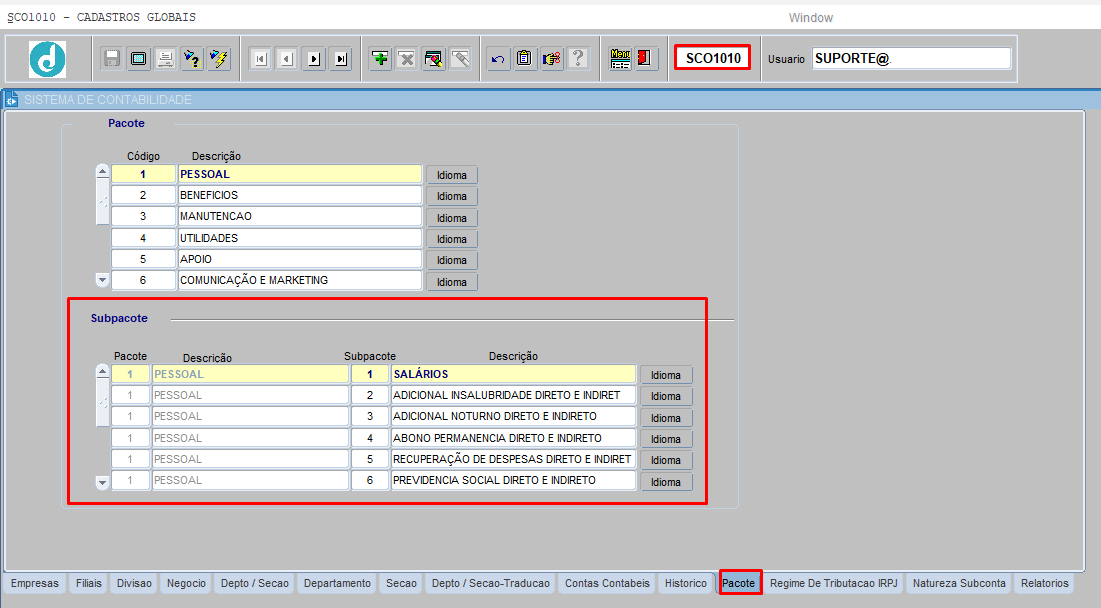Click the gray X Delete Record icon
Image resolution: width=1101 pixels, height=608 pixels.
coord(407,58)
